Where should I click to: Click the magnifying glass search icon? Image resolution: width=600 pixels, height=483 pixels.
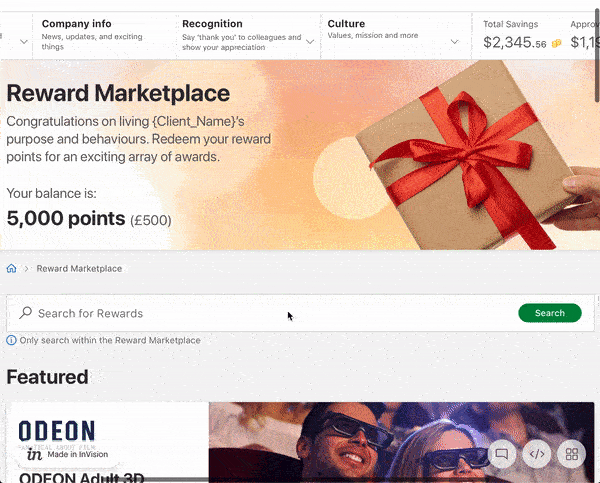point(26,313)
